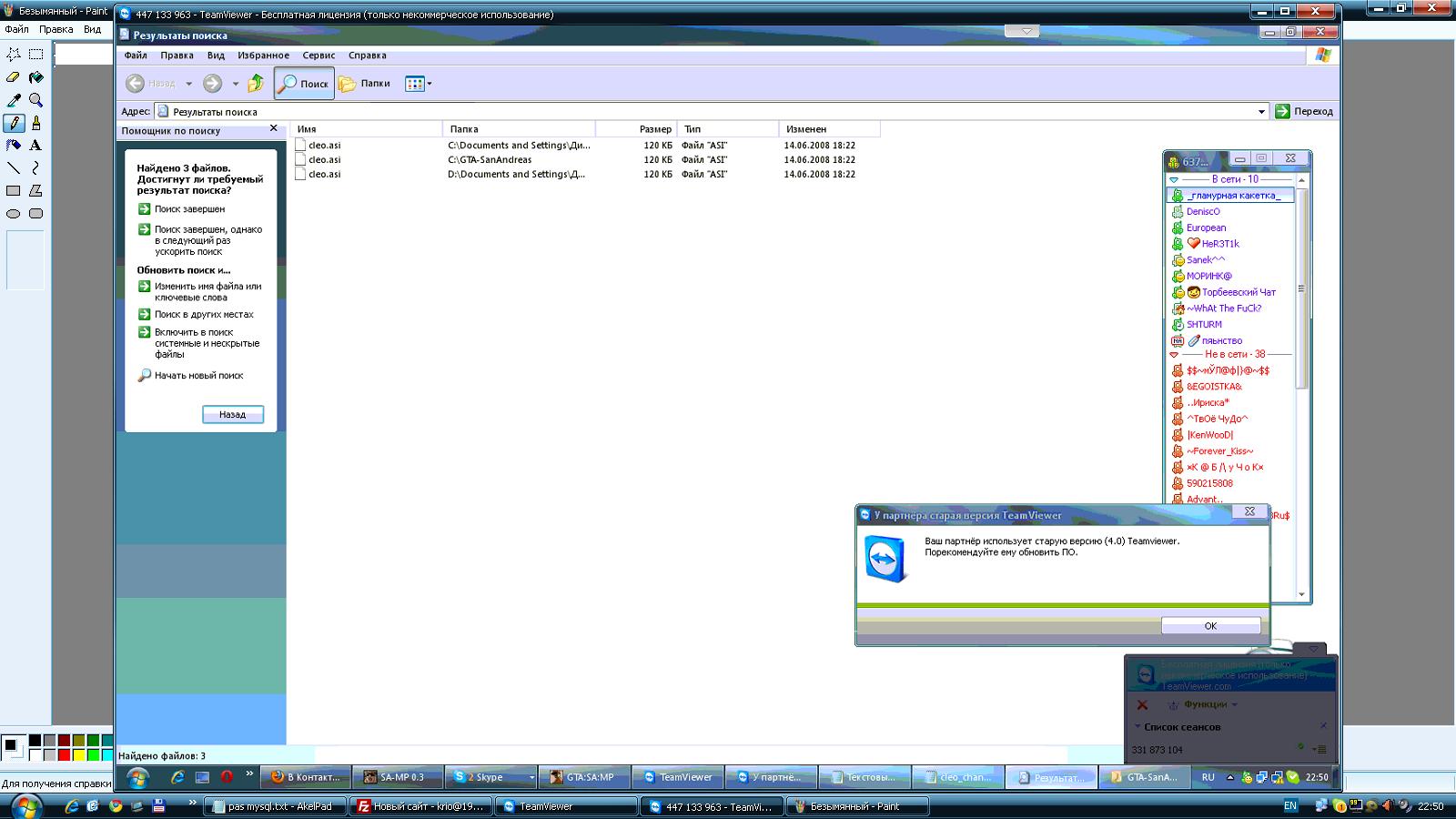Open the Сервис menu in Explorer
The image size is (1456, 819).
pyautogui.click(x=318, y=56)
